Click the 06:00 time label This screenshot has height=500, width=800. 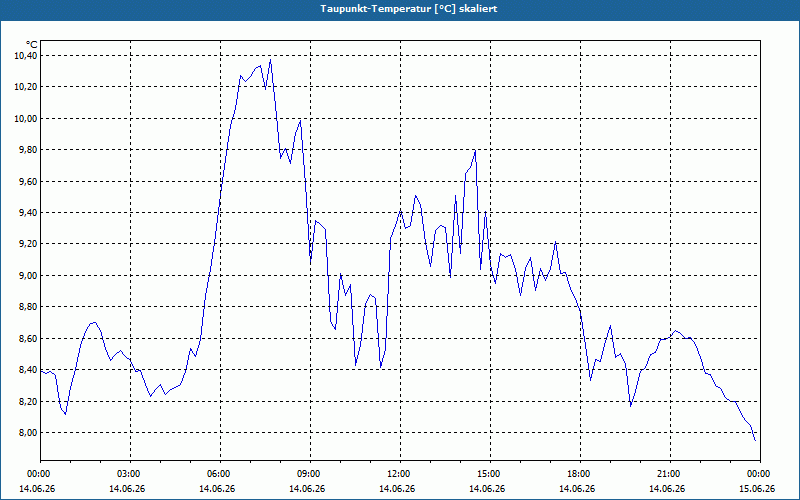coord(220,474)
